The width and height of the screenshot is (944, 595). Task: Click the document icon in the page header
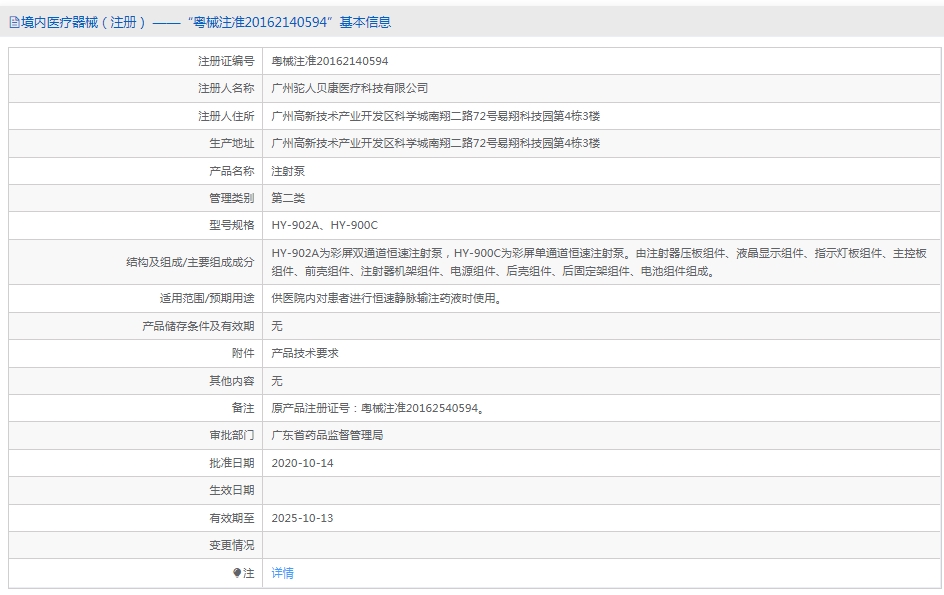(x=14, y=23)
